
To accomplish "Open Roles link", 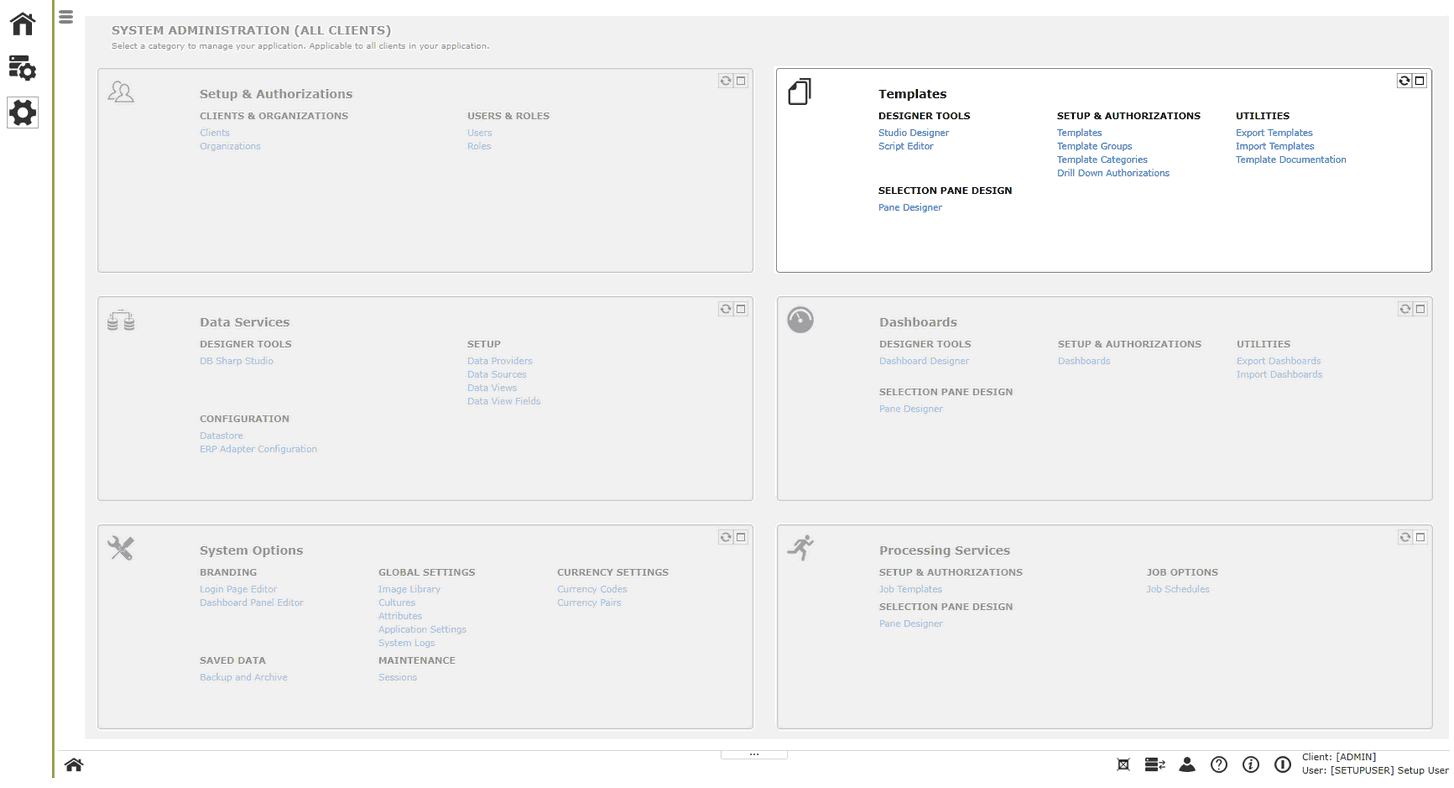I will click(x=479, y=146).
